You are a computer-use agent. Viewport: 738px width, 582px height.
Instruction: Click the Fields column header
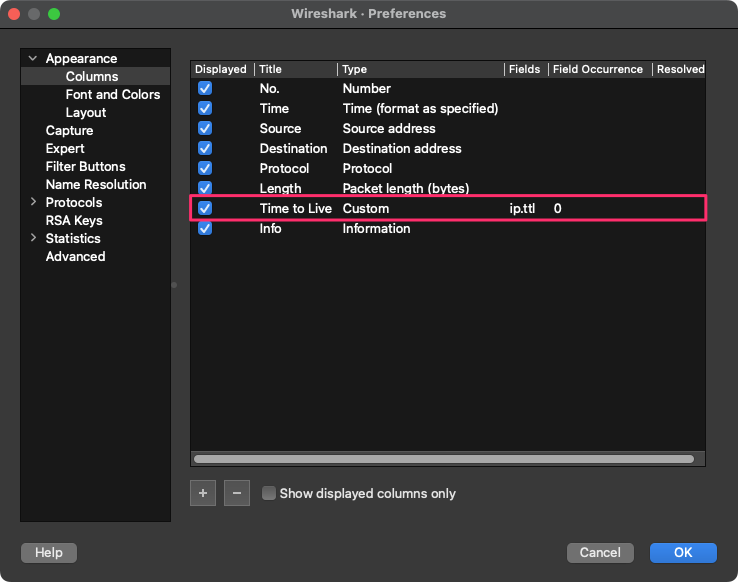pos(524,69)
